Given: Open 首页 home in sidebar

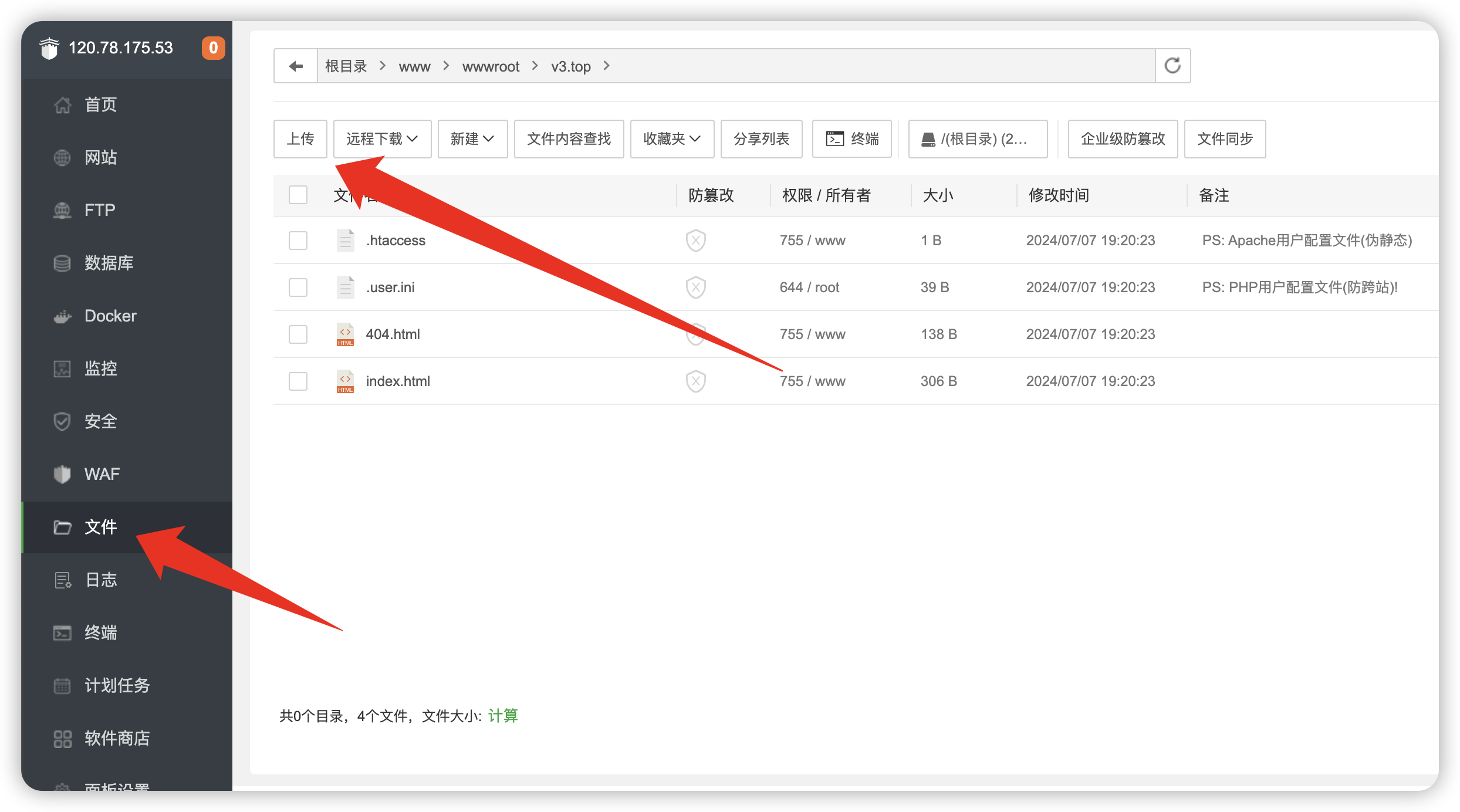Looking at the screenshot, I should [127, 105].
